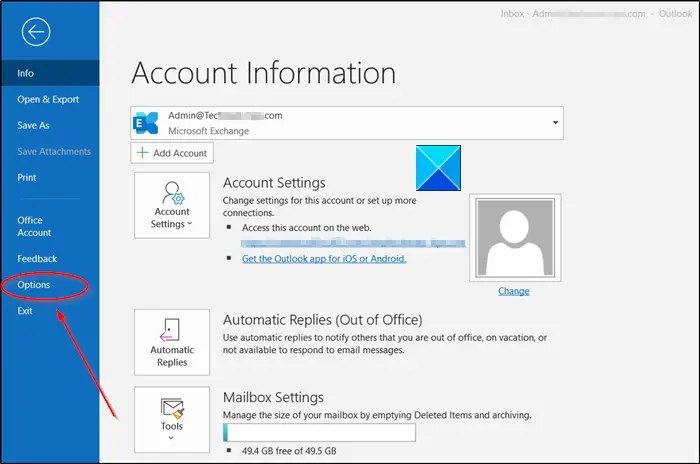Choose Save As in the sidebar
The width and height of the screenshot is (700, 464).
click(x=33, y=125)
